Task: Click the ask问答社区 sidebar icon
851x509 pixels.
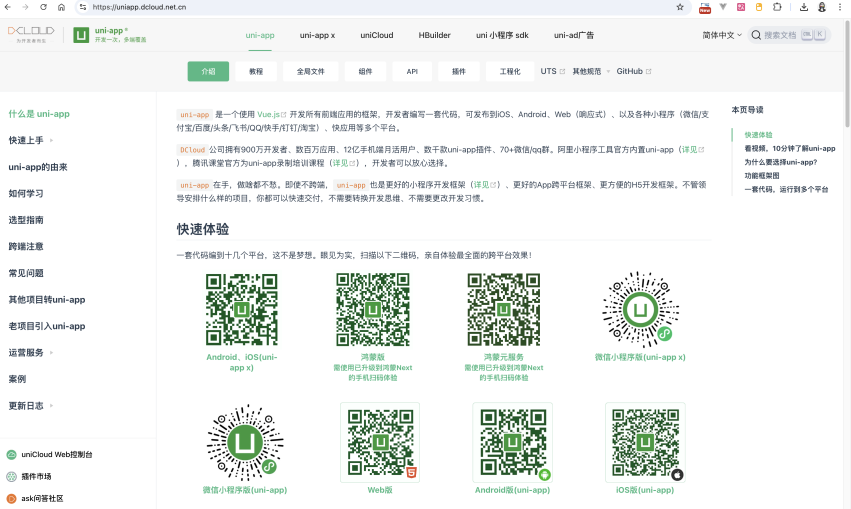Action: coord(12,498)
